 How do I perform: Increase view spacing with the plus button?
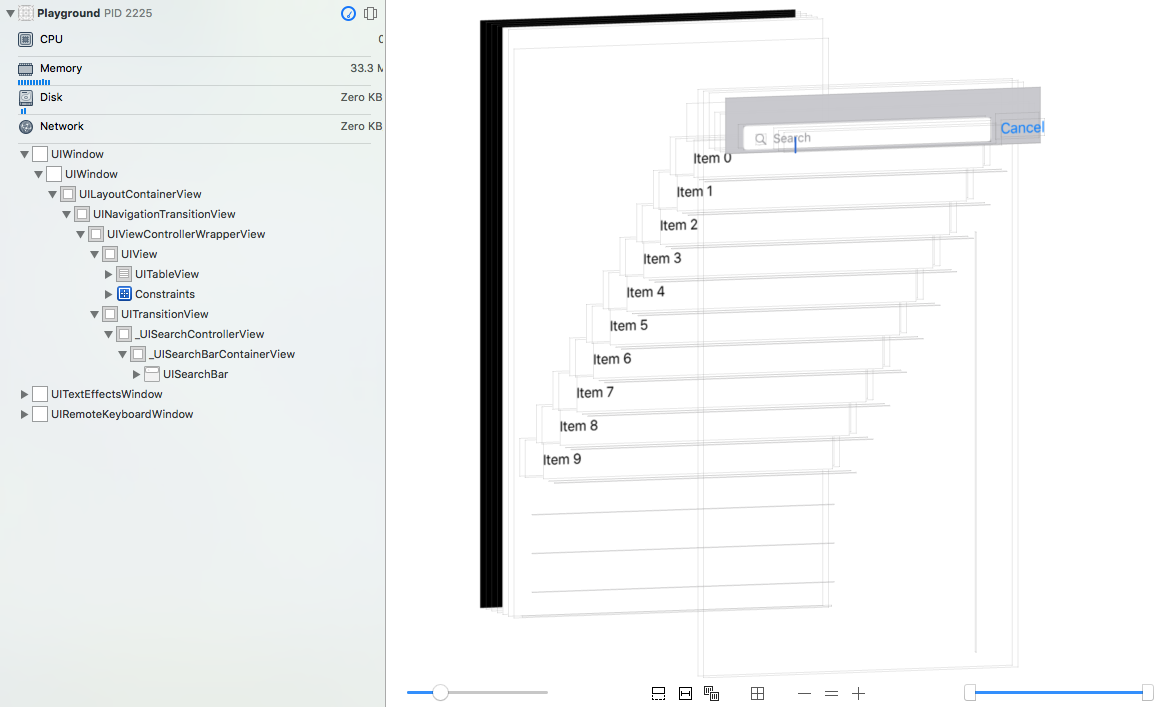(x=858, y=692)
